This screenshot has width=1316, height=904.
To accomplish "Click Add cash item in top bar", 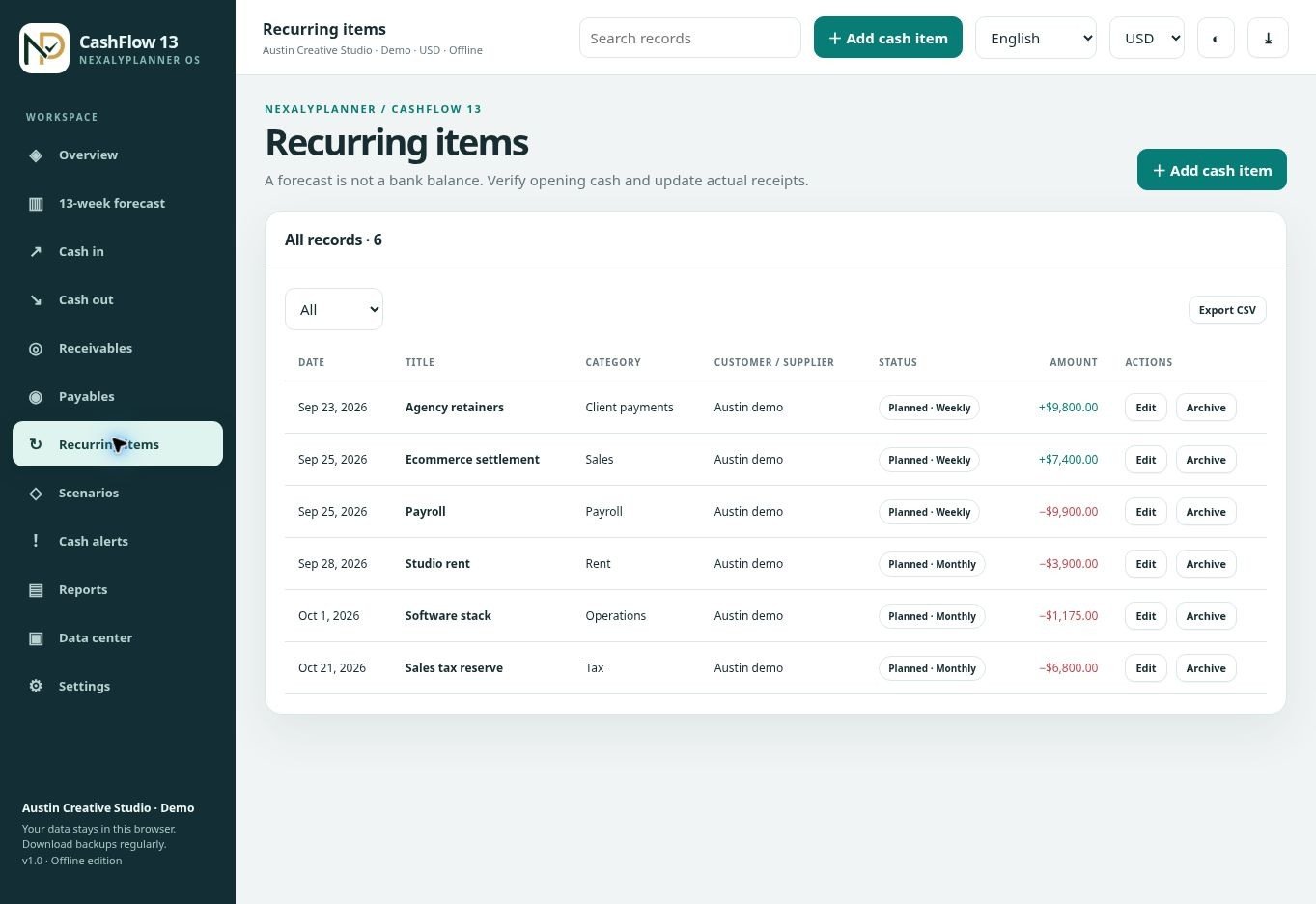I will [x=888, y=38].
